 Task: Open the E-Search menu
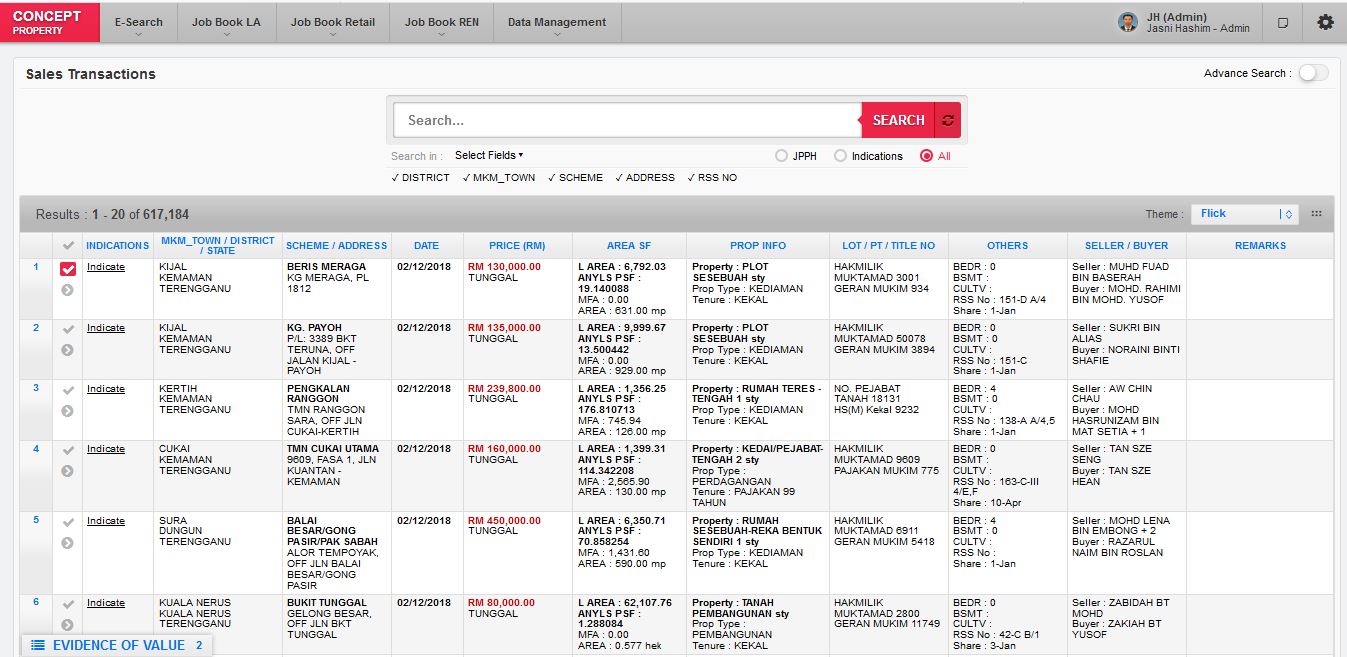point(138,23)
